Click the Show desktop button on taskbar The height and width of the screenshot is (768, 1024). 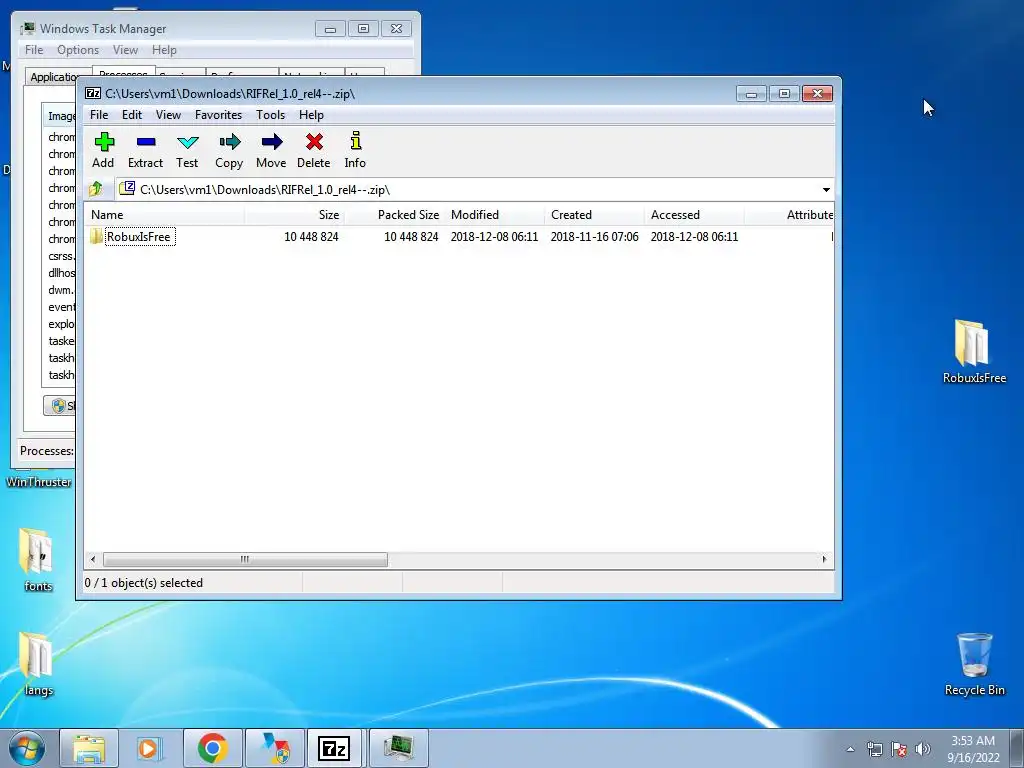click(1017, 749)
